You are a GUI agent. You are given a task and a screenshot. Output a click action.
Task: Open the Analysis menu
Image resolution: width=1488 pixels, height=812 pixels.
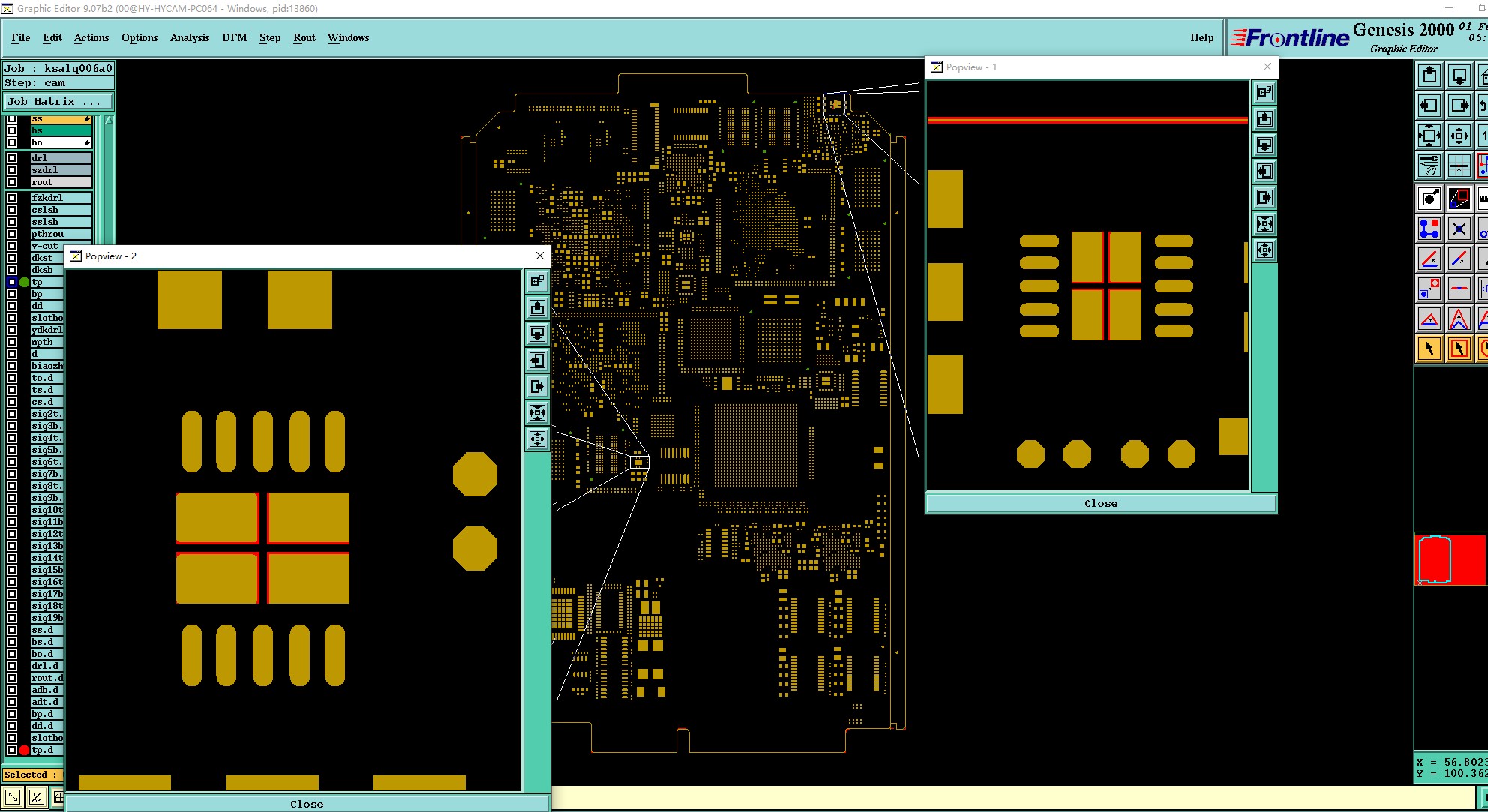point(189,37)
